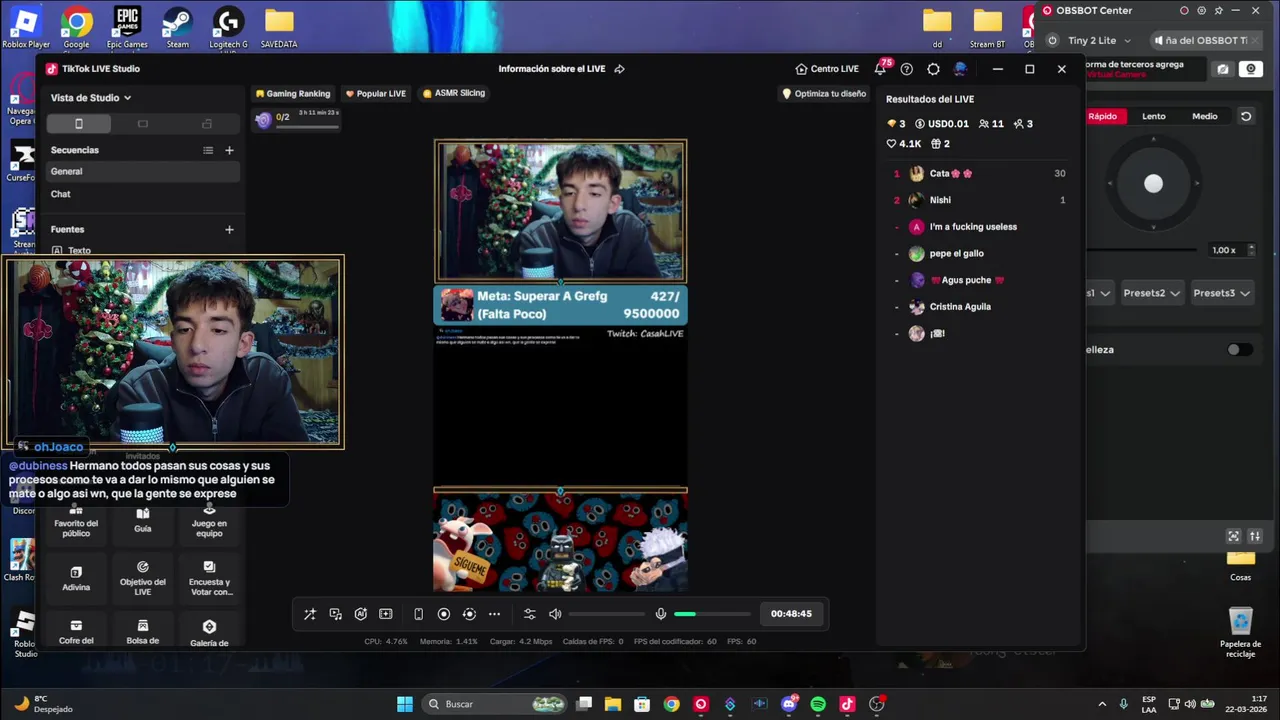
Task: Start recording with the record button
Action: 444,614
